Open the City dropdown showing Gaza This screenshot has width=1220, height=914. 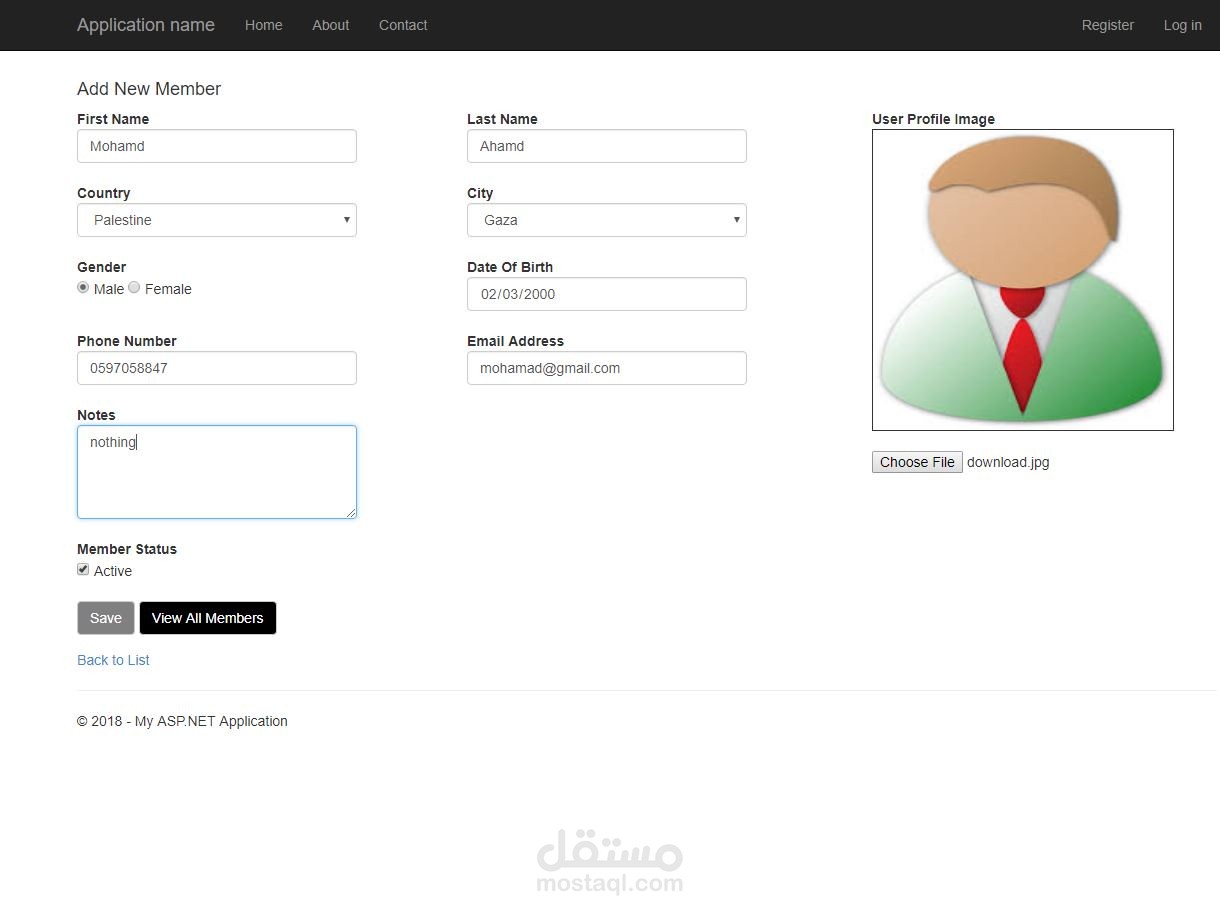tap(607, 220)
